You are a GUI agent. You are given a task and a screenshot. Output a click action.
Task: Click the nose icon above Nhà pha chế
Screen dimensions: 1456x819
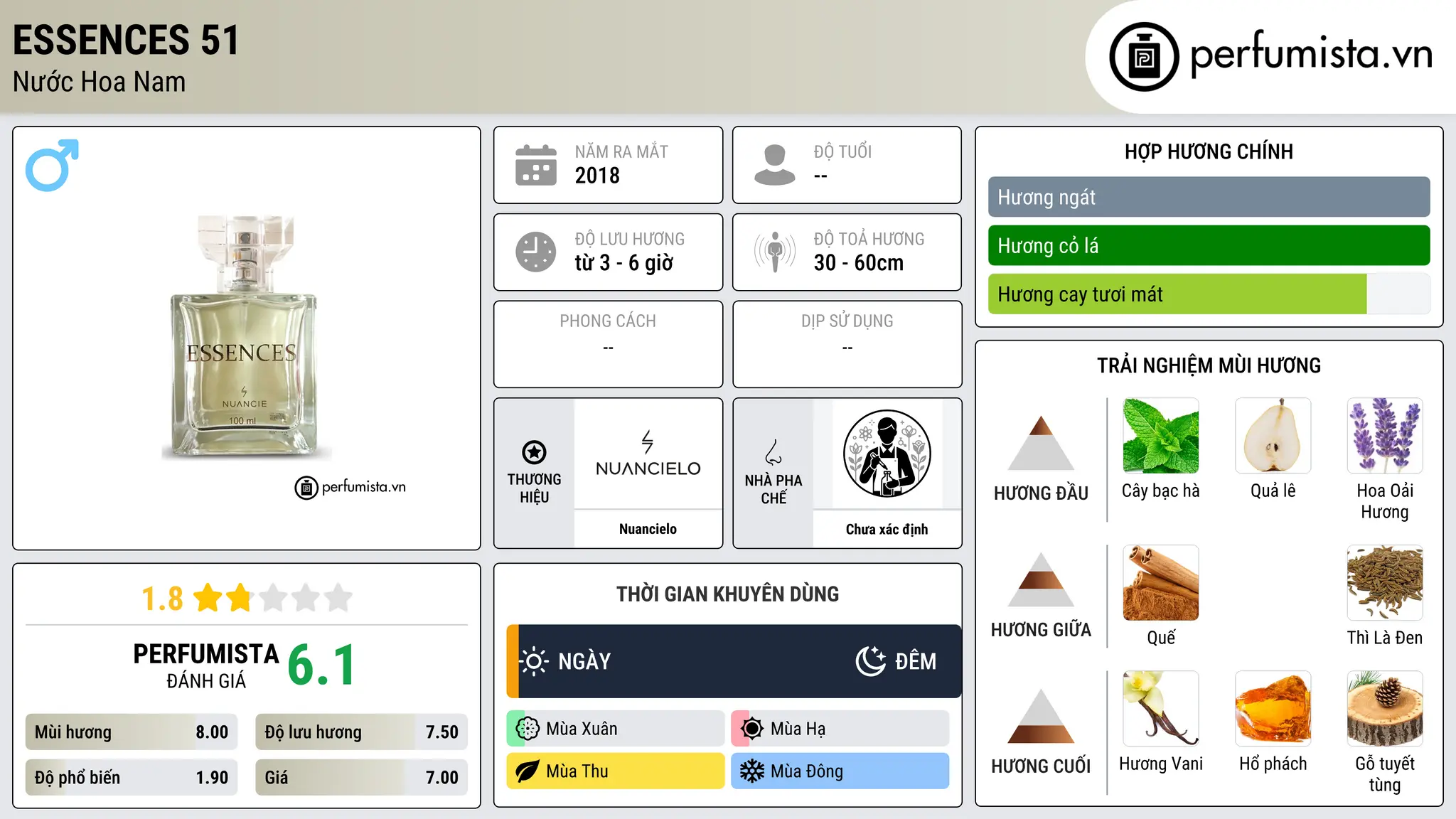(x=773, y=452)
